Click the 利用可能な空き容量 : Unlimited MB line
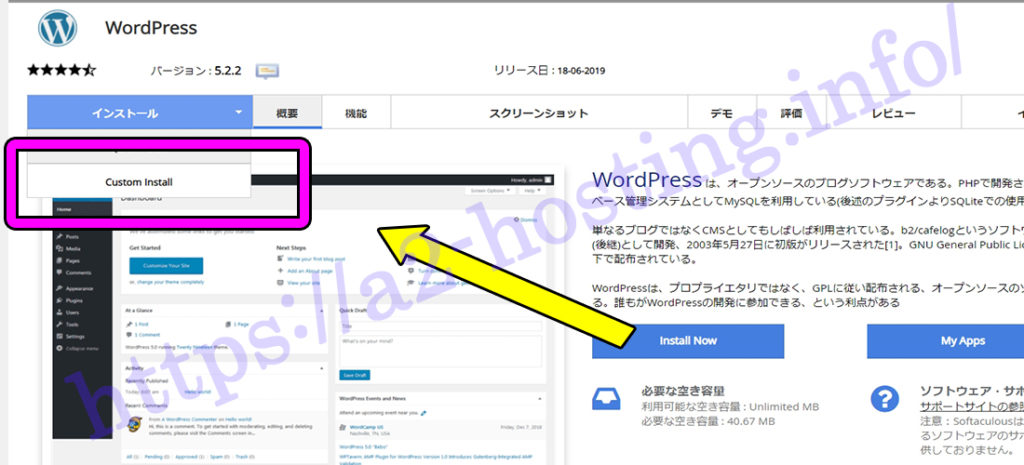Image resolution: width=1024 pixels, height=465 pixels. 729,406
